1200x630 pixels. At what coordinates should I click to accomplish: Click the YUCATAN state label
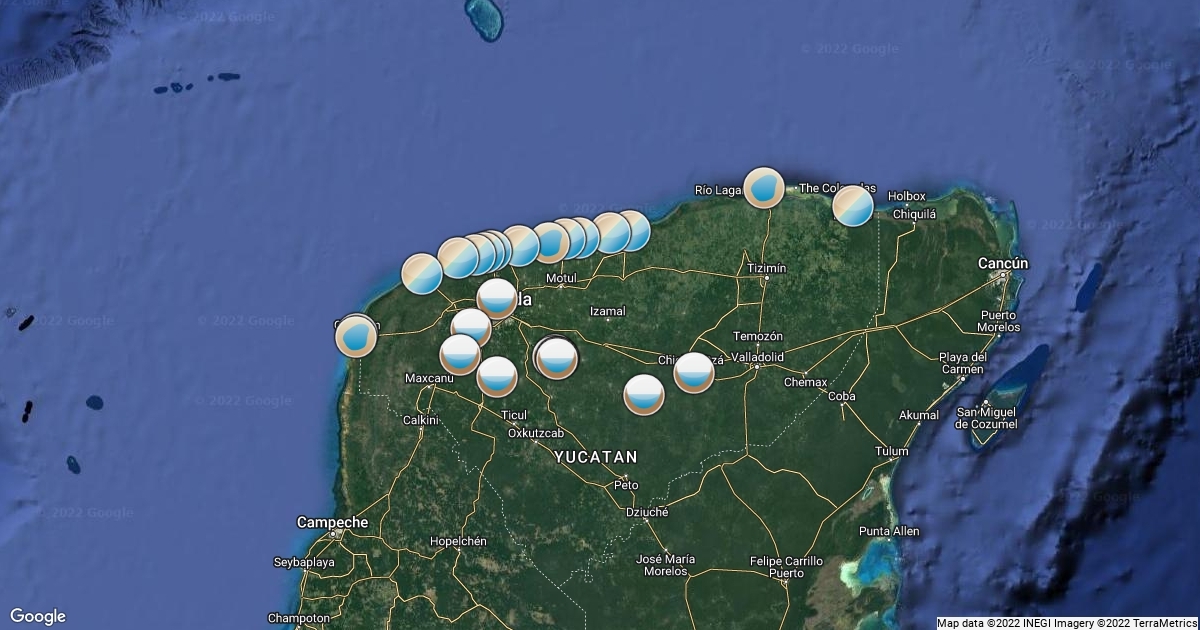[596, 456]
